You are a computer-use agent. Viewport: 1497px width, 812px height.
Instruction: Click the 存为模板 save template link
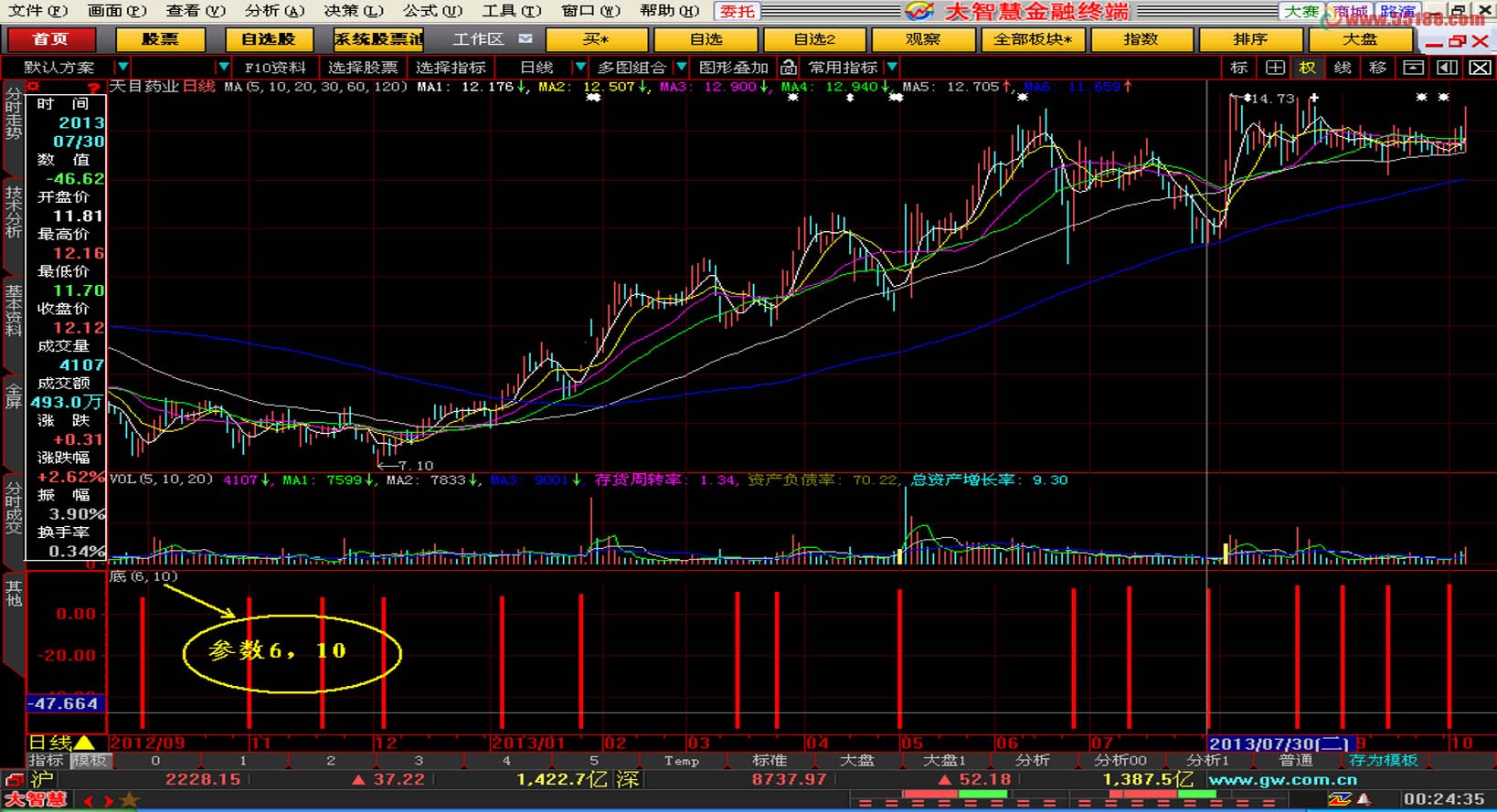(1384, 760)
